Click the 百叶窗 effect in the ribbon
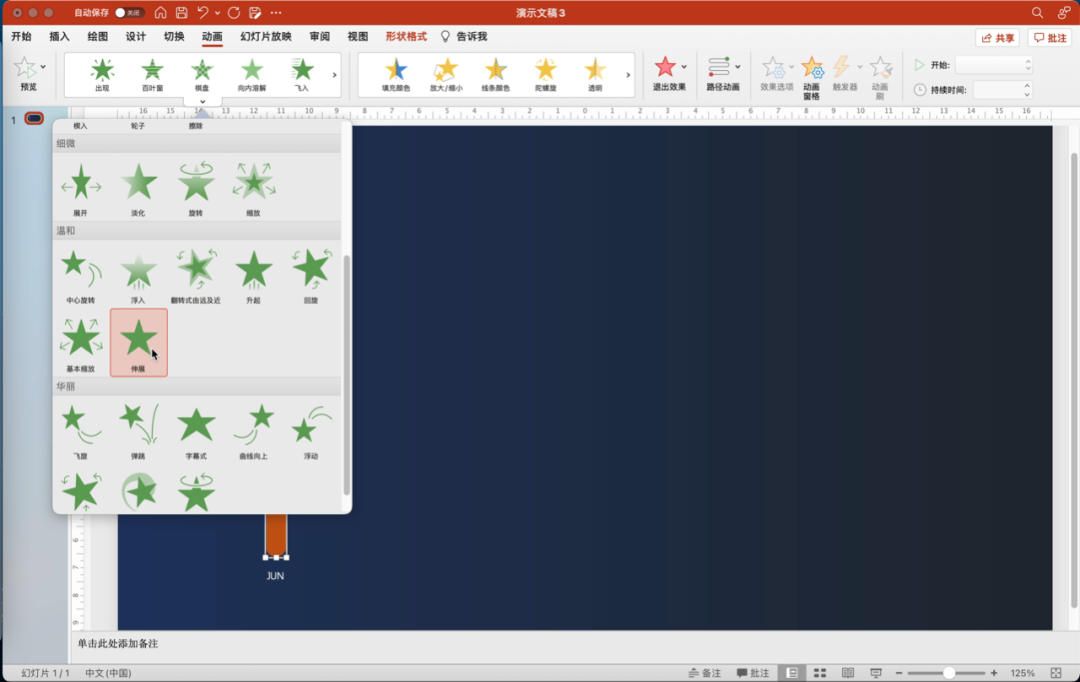The width and height of the screenshot is (1080, 682). click(x=152, y=74)
